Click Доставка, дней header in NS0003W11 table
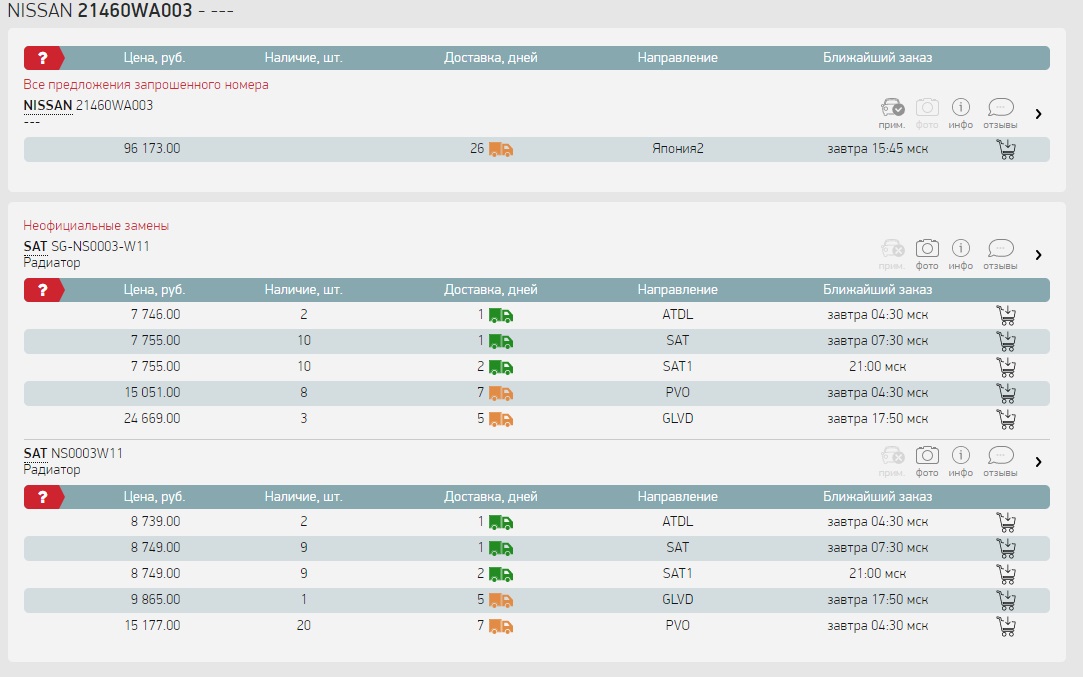Image resolution: width=1083 pixels, height=677 pixels. coord(490,497)
